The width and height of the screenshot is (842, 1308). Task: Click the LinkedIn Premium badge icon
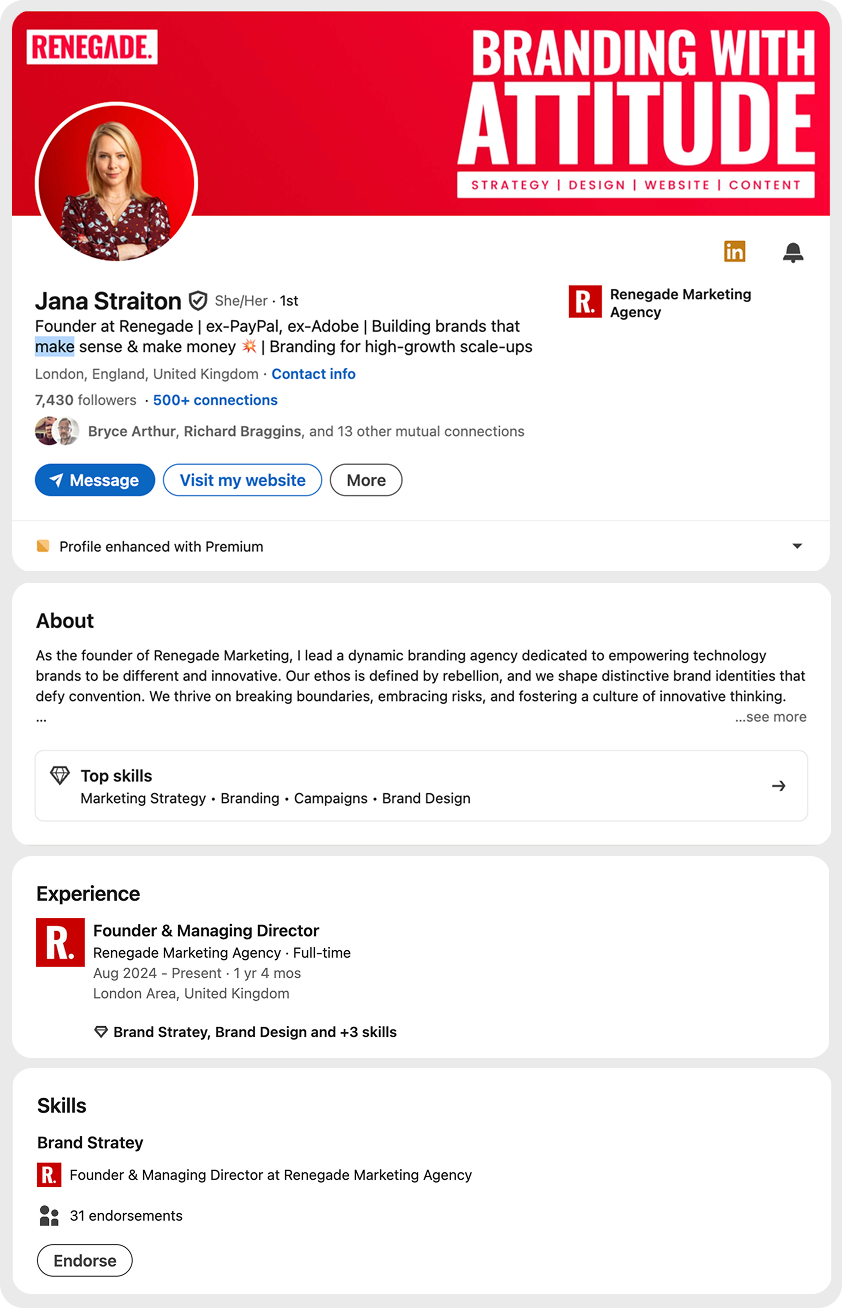pos(735,252)
